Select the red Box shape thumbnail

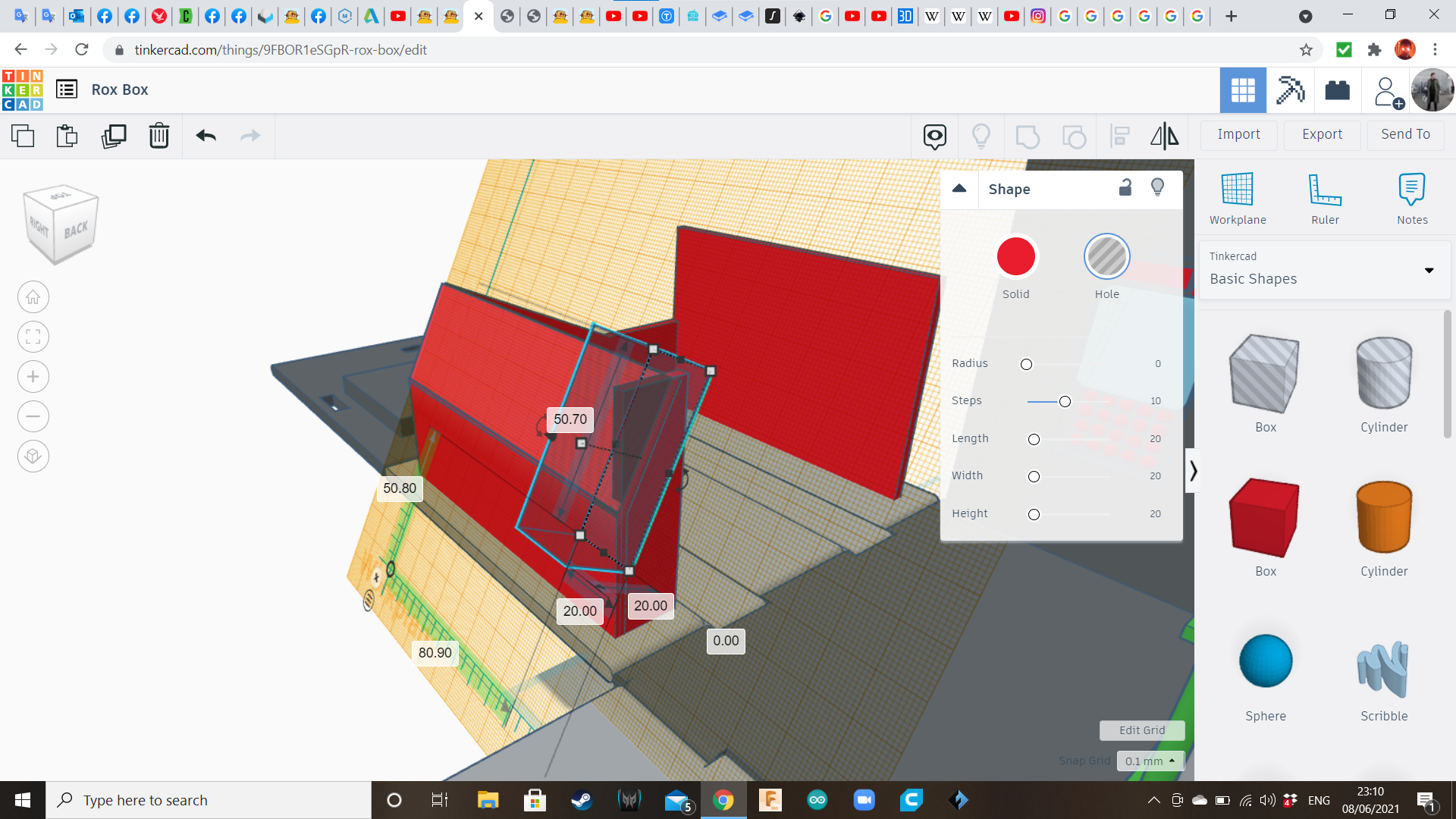point(1265,518)
